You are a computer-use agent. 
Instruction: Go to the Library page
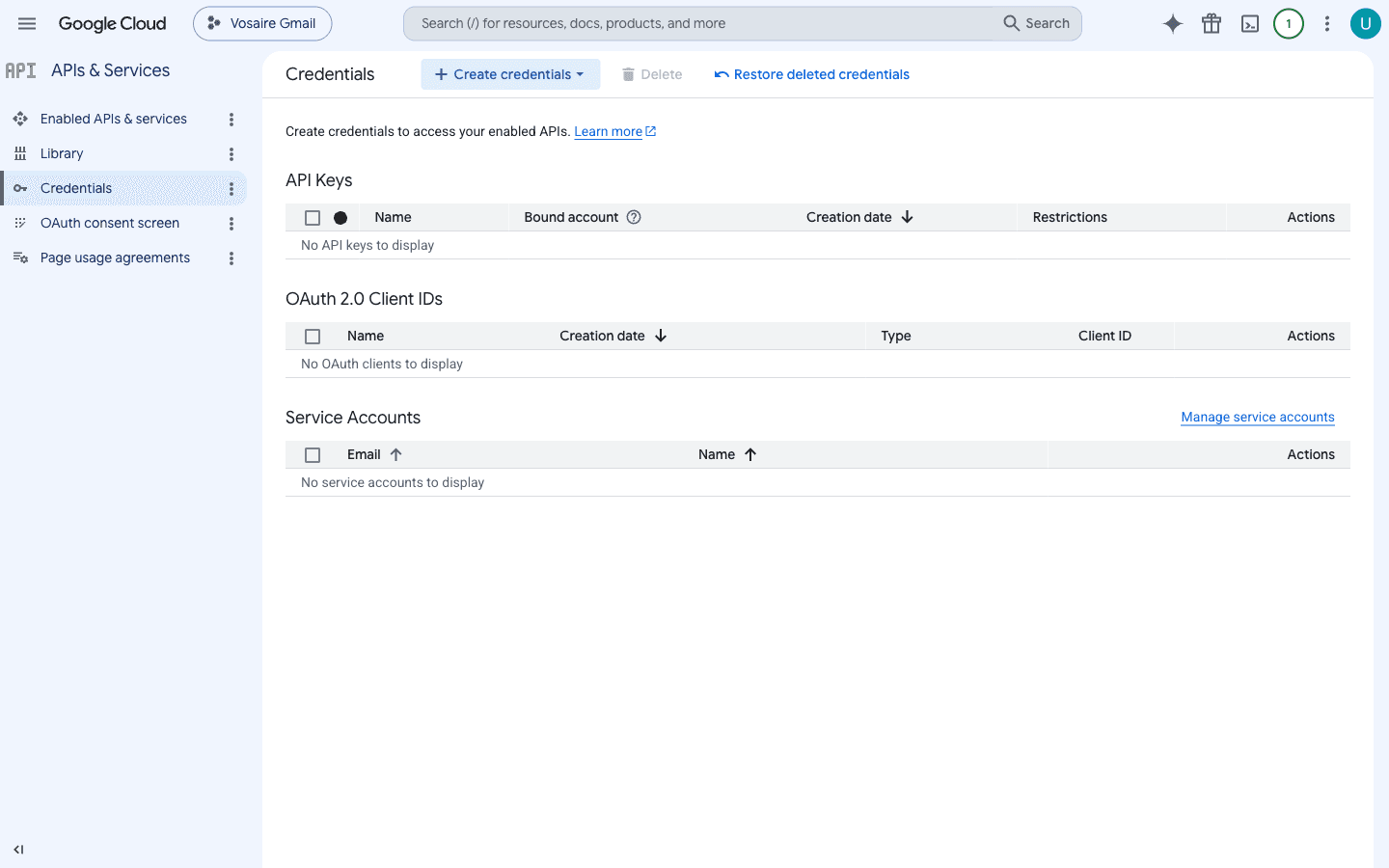pos(62,153)
